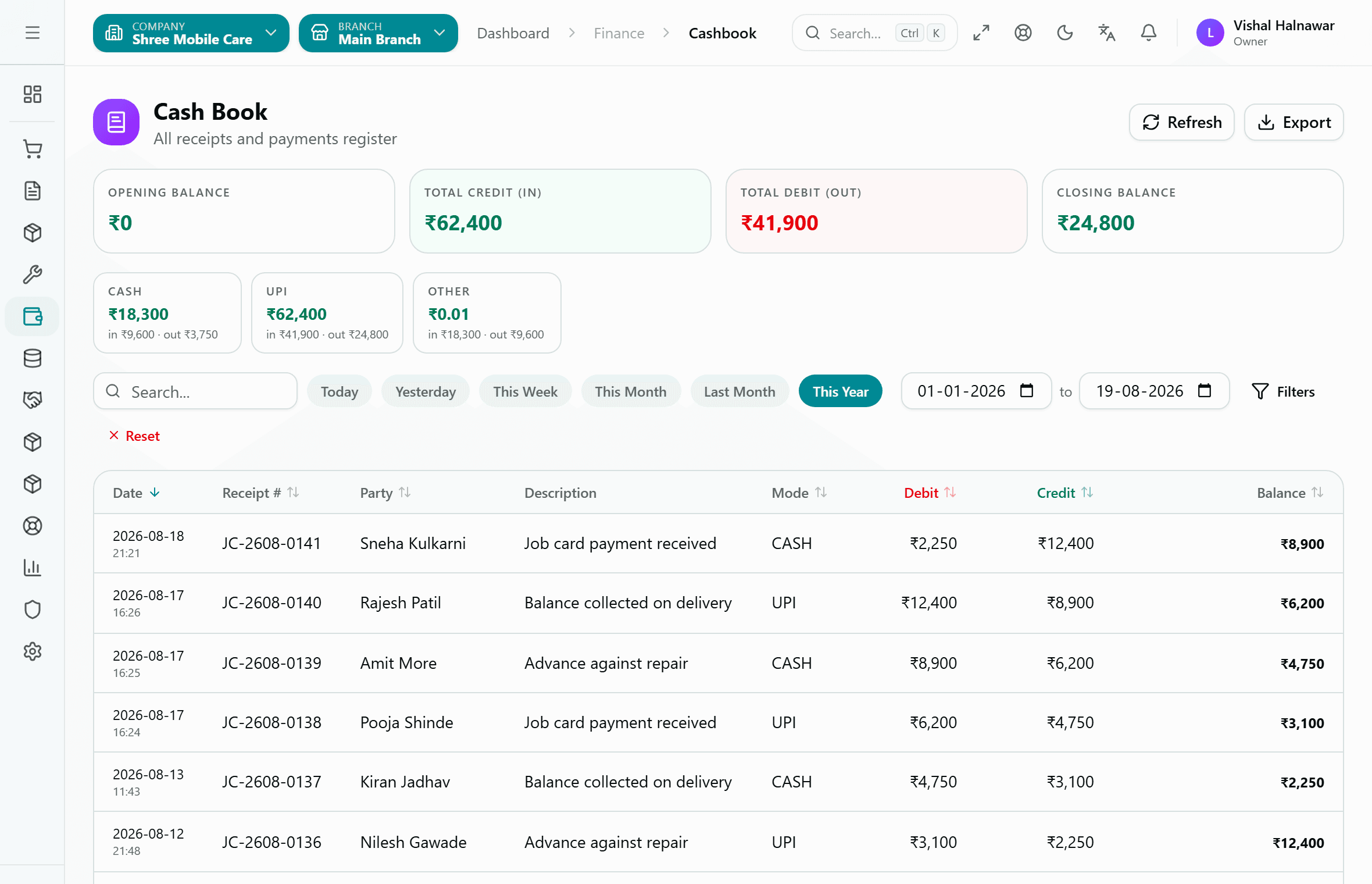Viewport: 1372px width, 884px height.
Task: Select the This Week quick filter
Action: click(x=526, y=391)
